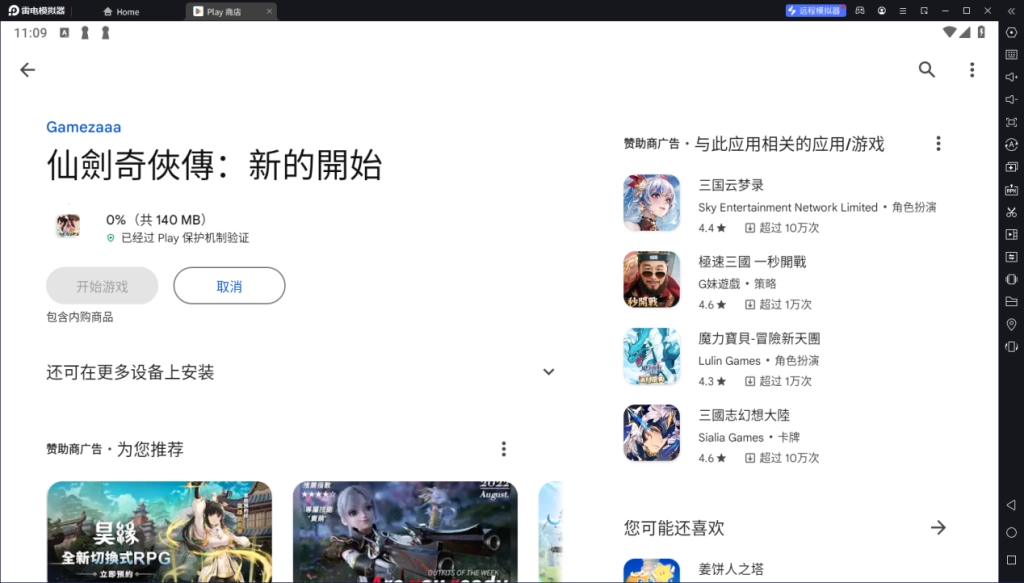Screen dimensions: 1024x583
Task: Open Play Store search
Action: tap(927, 70)
